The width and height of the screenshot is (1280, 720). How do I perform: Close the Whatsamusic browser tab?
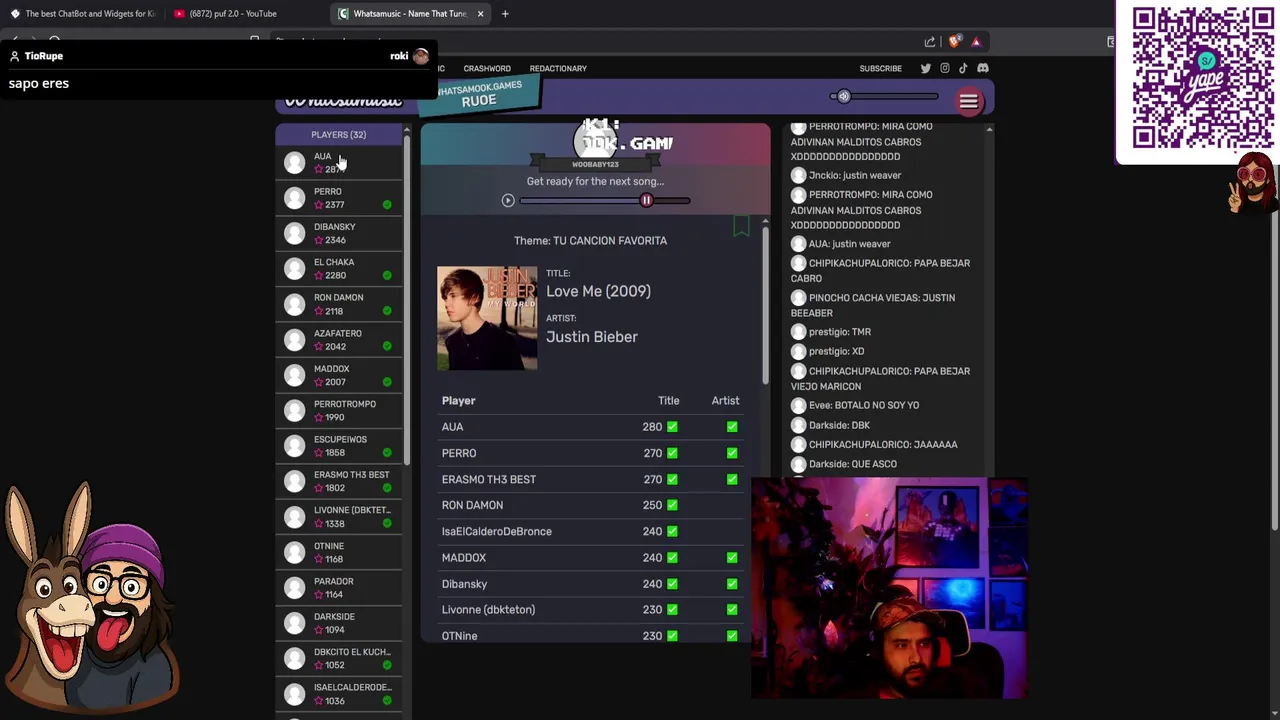(x=480, y=14)
